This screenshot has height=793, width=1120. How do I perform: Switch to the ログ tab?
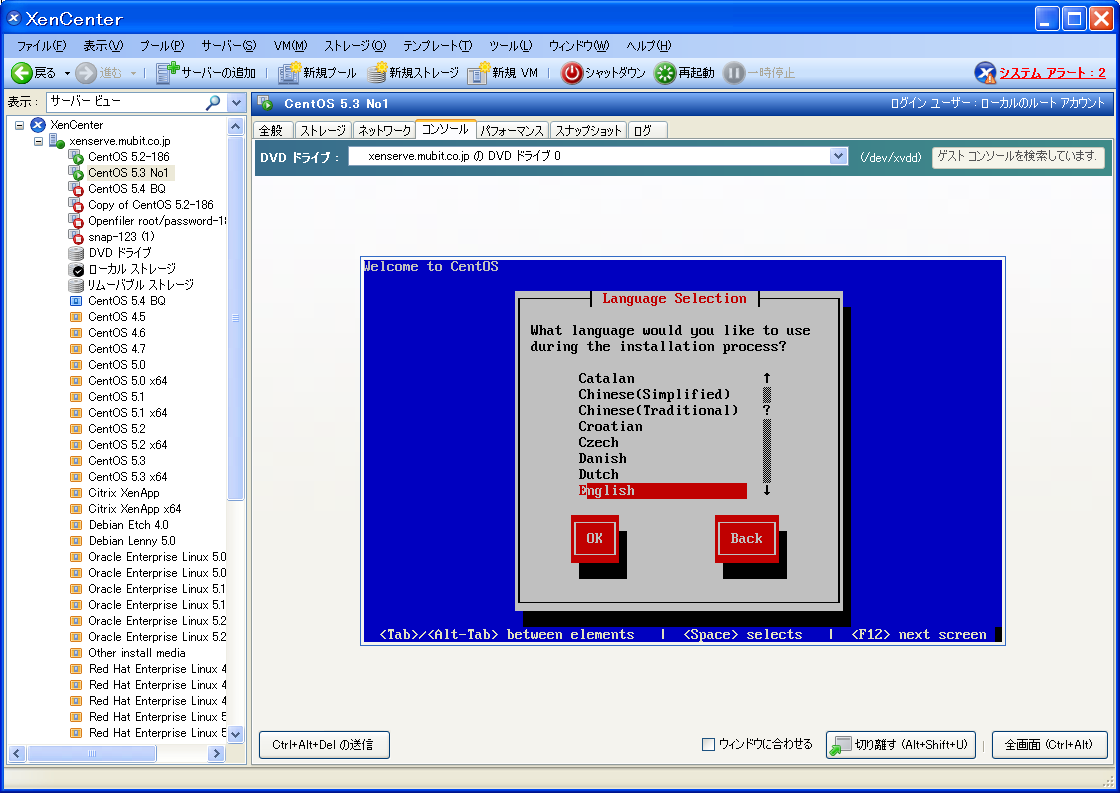(x=647, y=131)
